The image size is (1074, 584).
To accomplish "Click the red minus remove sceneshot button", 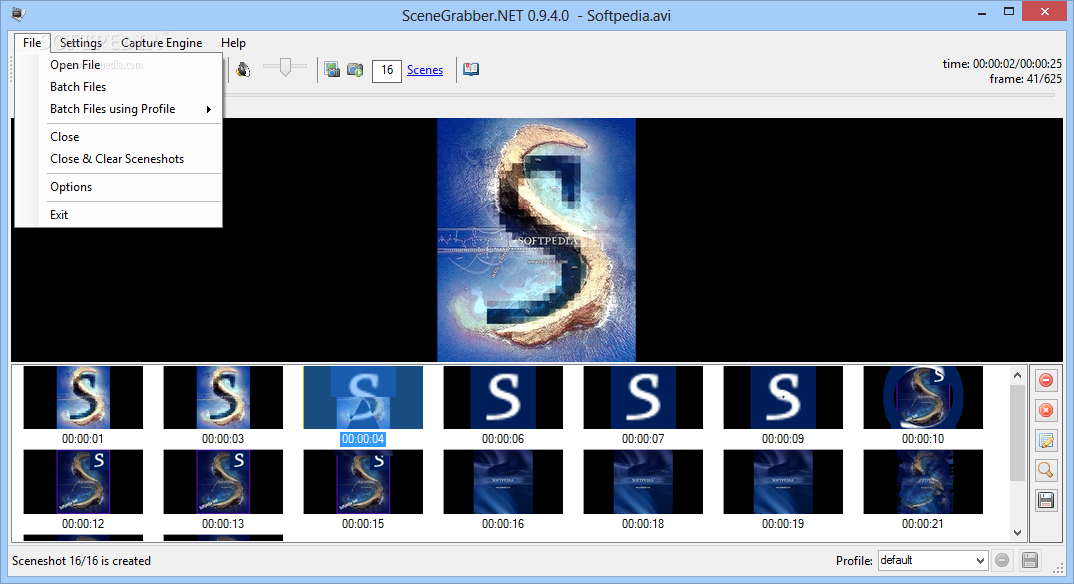I will [x=1046, y=380].
